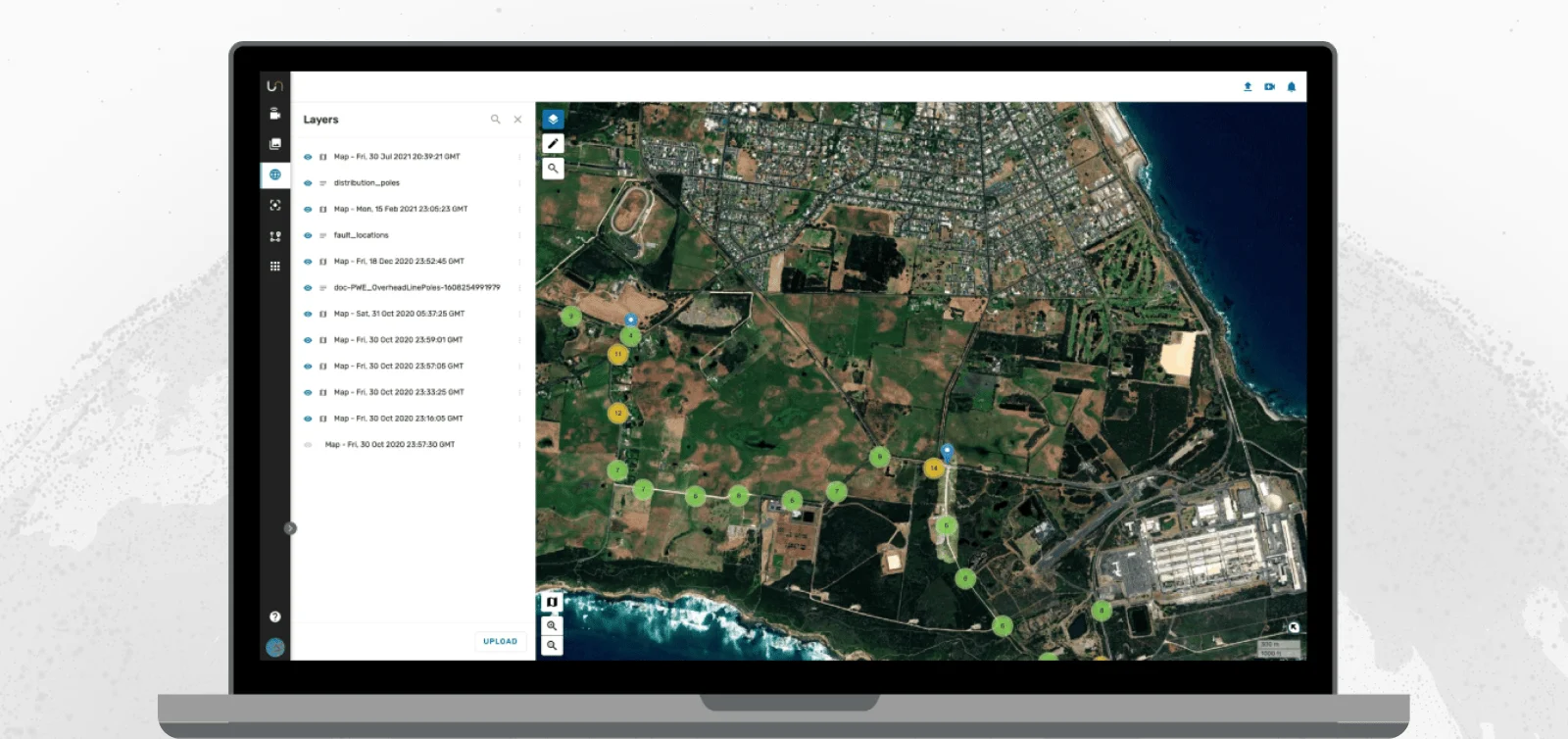Show the Map Fri, 30 Oct 2020 23:57:30 layer
The height and width of the screenshot is (739, 1568).
308,445
